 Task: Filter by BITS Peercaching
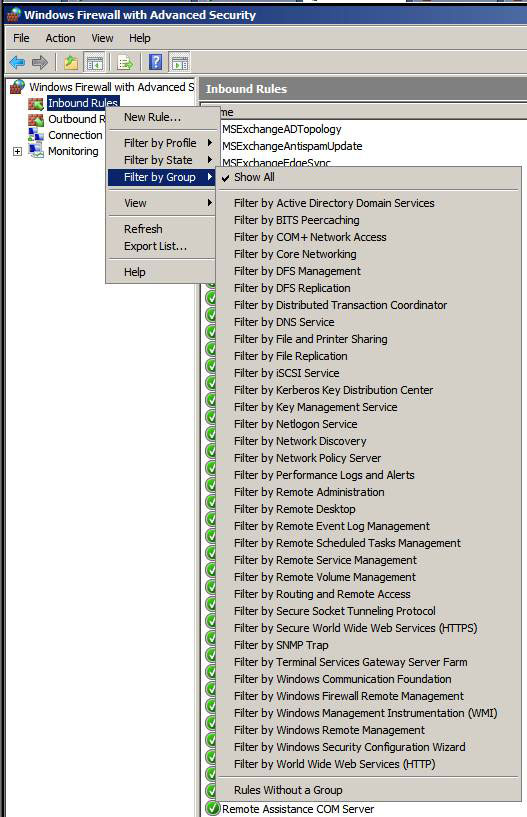click(369, 220)
